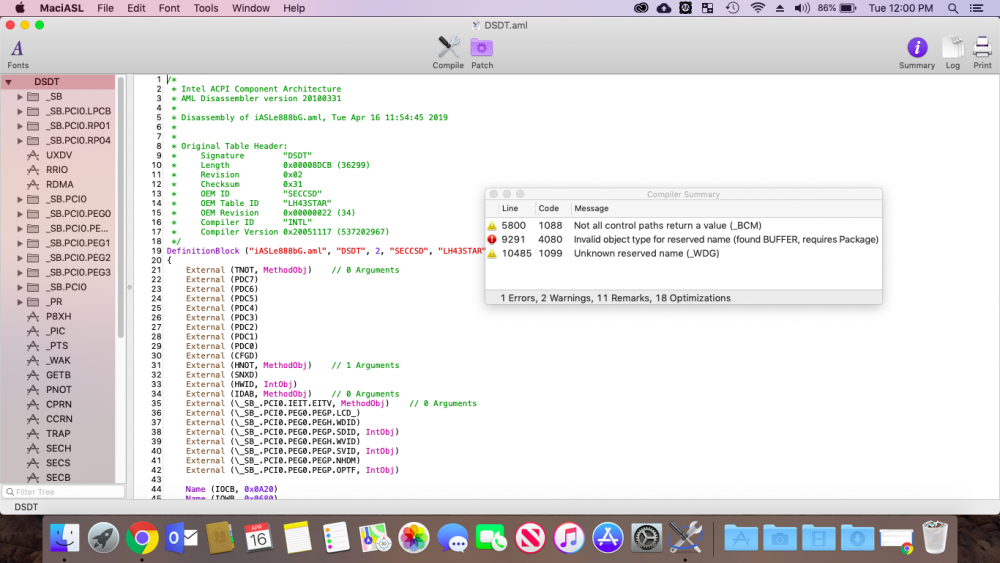Open the Apple menu

20,8
